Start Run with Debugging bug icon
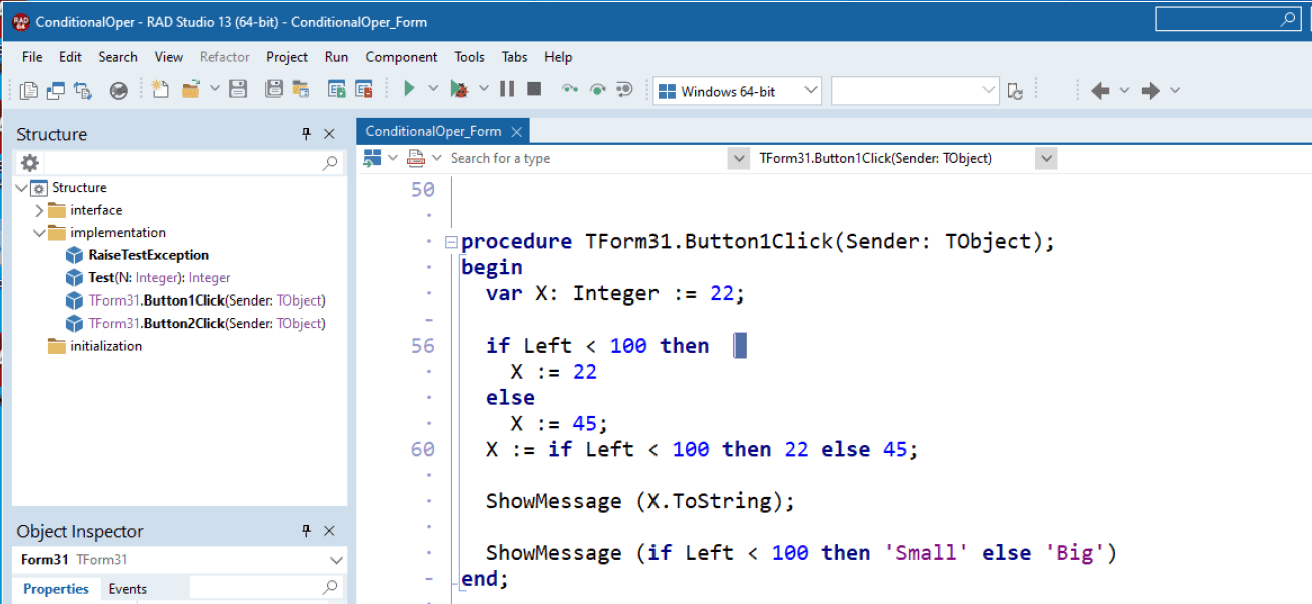The width and height of the screenshot is (1312, 604). click(x=459, y=89)
